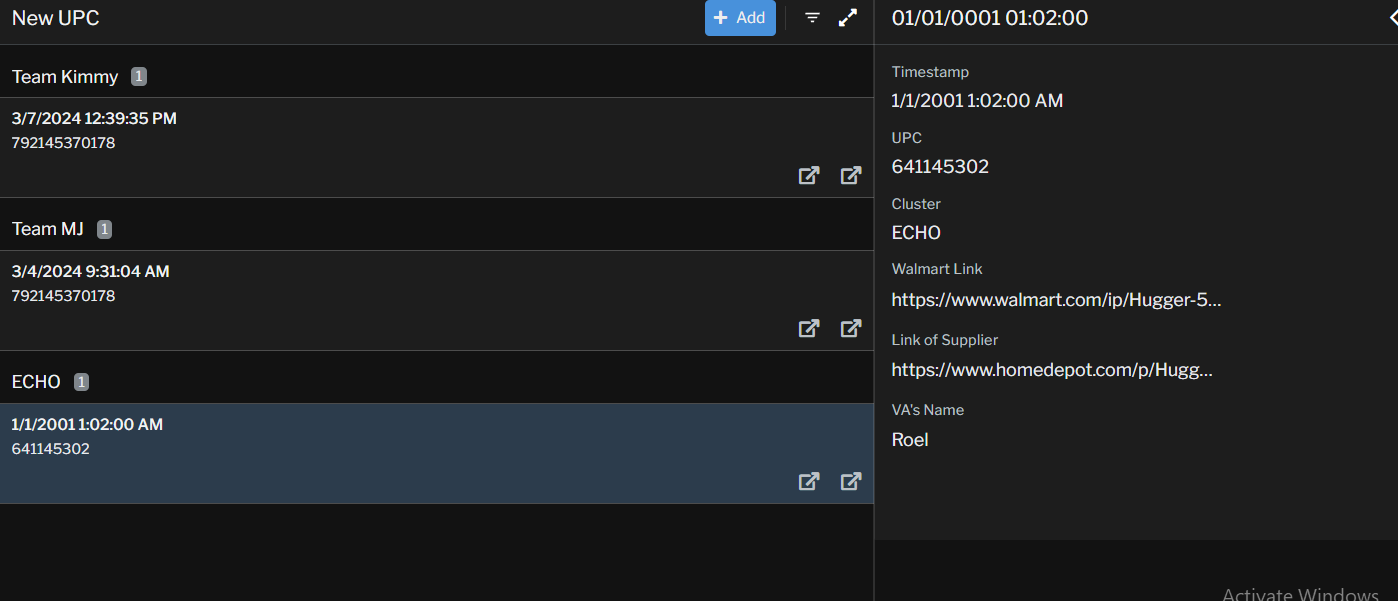The width and height of the screenshot is (1398, 601).
Task: Open supplier link icon in Team MJ record
Action: (851, 329)
